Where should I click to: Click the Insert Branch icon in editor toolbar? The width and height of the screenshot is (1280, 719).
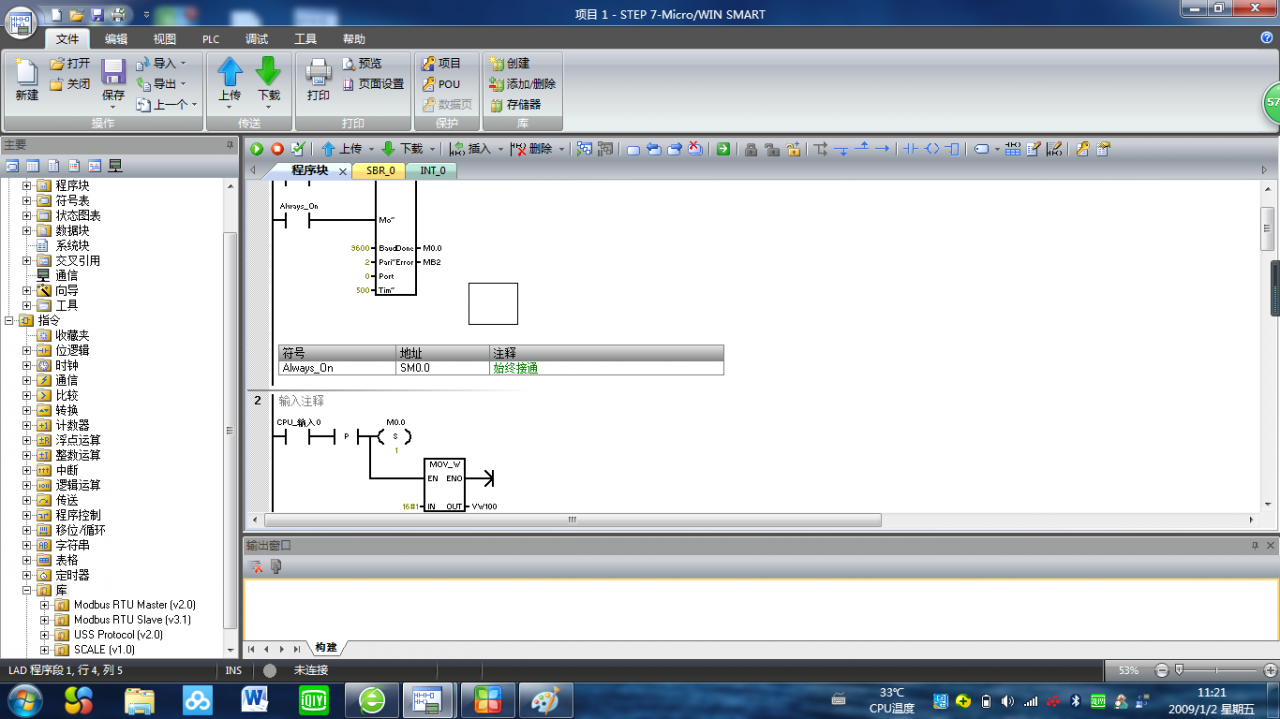pyautogui.click(x=821, y=149)
